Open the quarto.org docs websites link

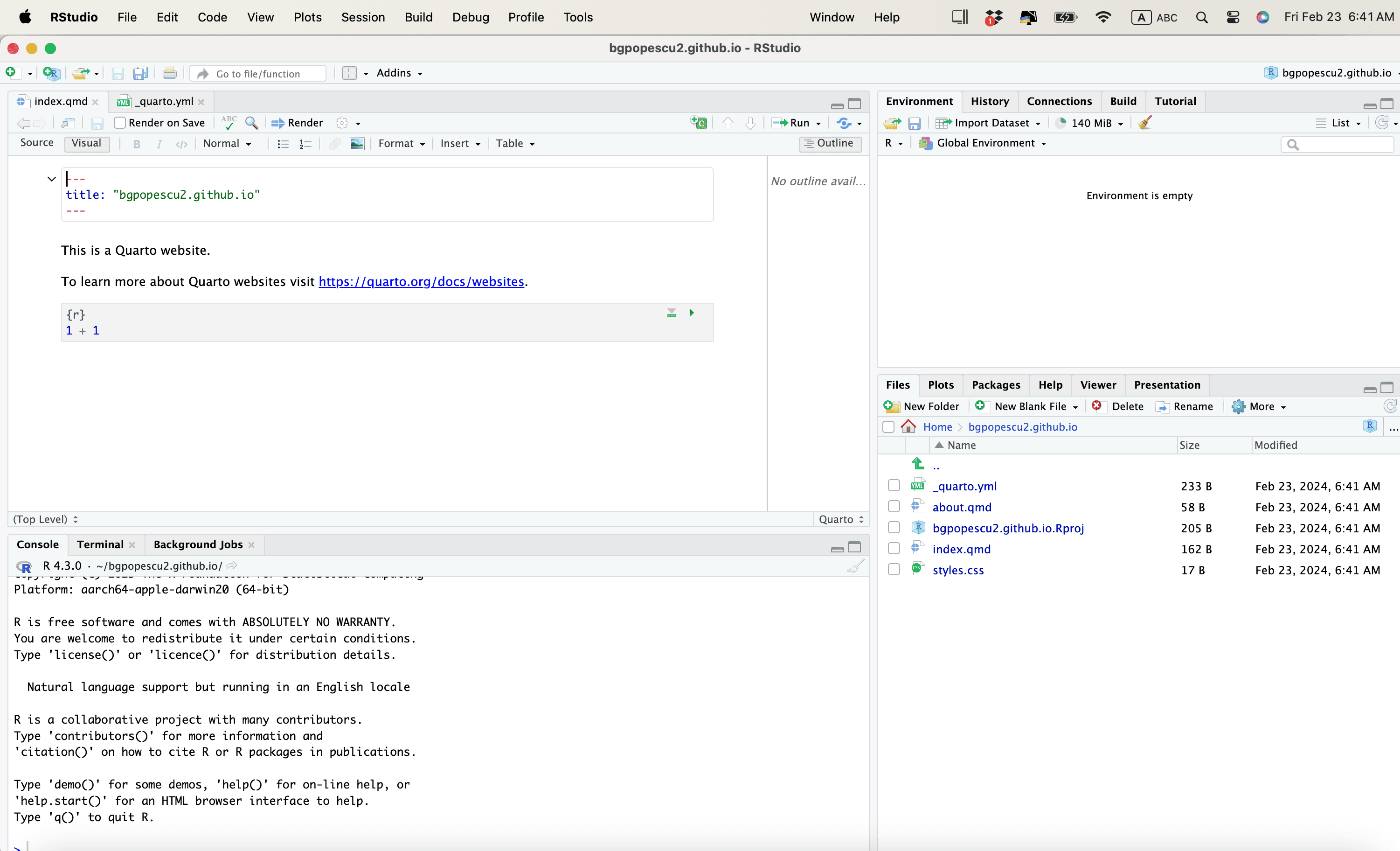point(421,282)
